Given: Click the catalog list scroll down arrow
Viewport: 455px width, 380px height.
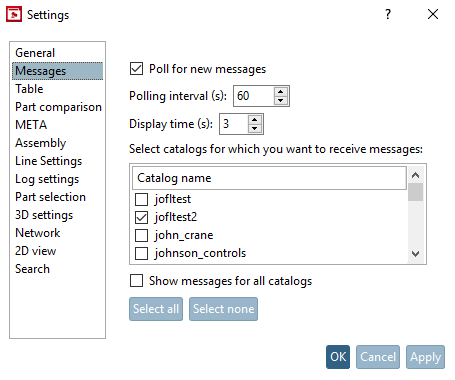Looking at the screenshot, I should point(415,254).
